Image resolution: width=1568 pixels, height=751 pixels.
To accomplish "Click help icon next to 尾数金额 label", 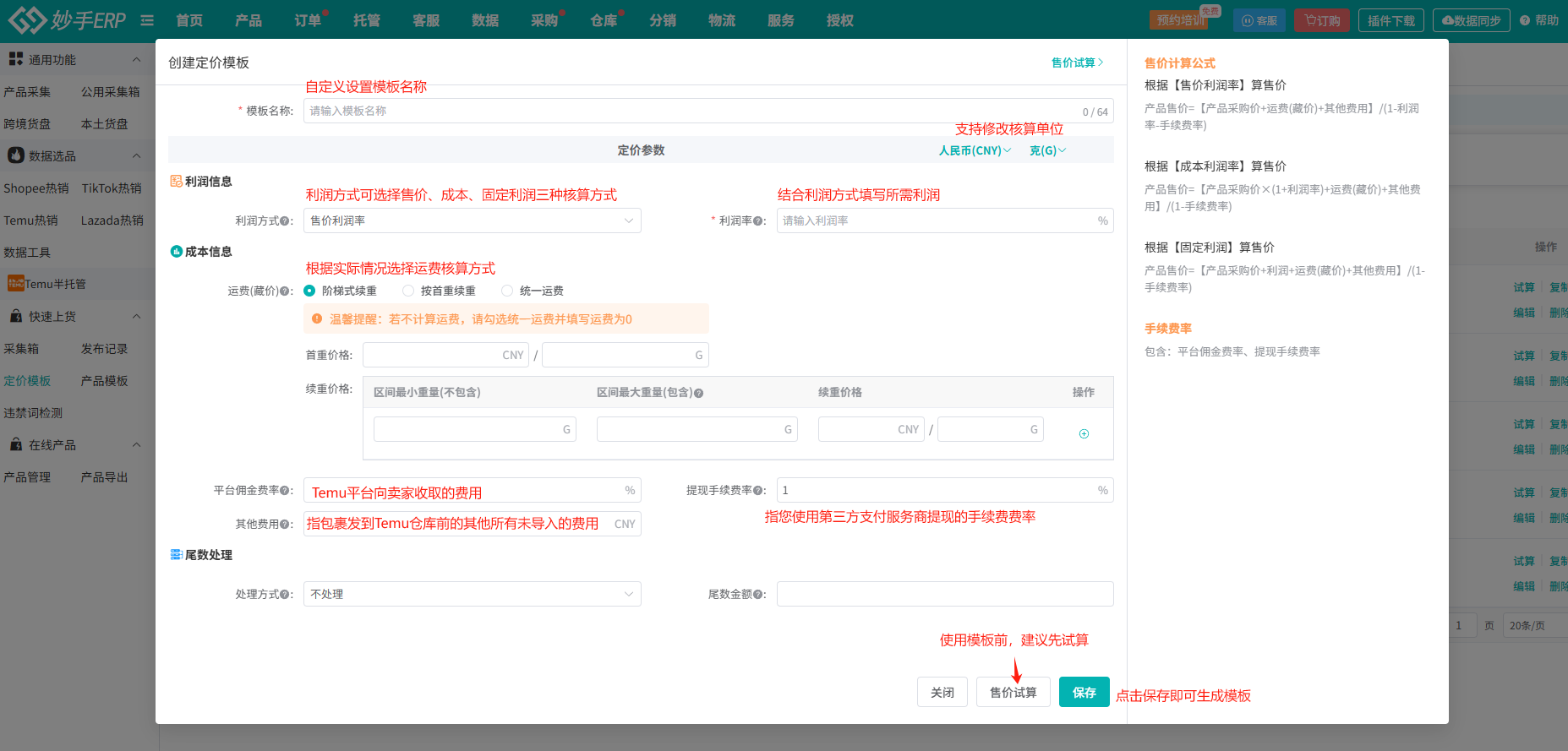I will coord(757,595).
